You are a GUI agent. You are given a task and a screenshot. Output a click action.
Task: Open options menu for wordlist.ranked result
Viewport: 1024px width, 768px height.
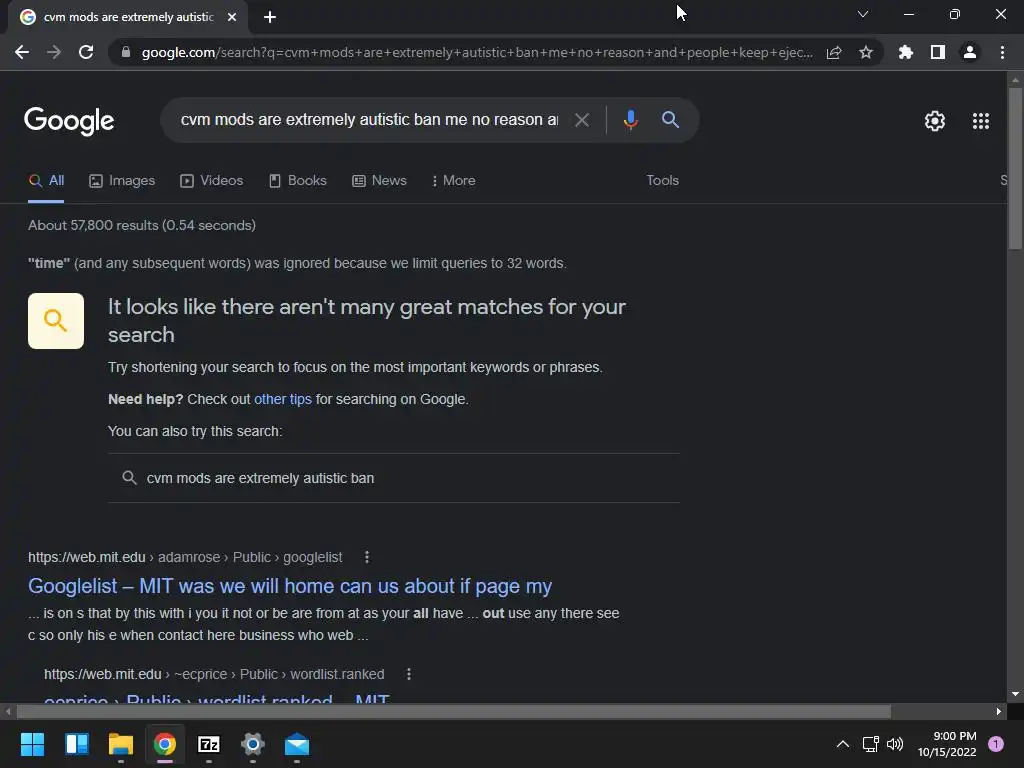pyautogui.click(x=409, y=674)
